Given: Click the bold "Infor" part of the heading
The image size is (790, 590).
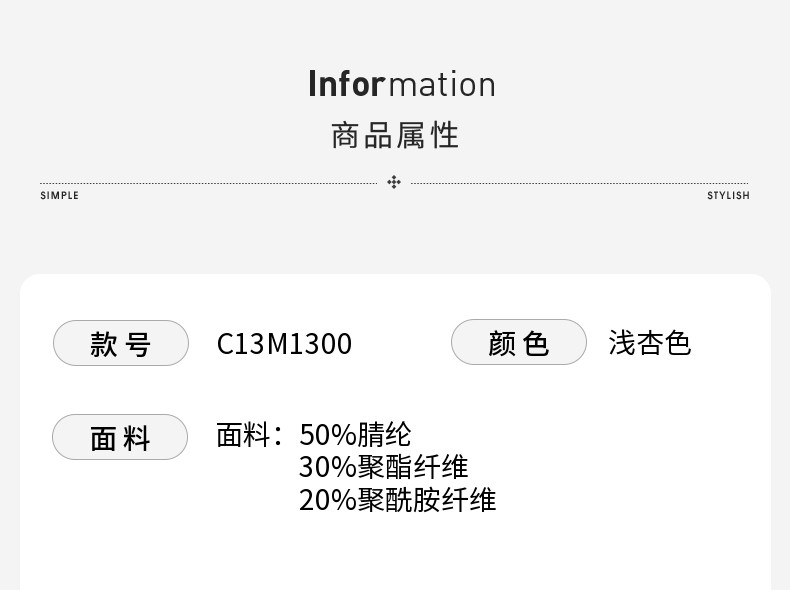Looking at the screenshot, I should [x=346, y=84].
